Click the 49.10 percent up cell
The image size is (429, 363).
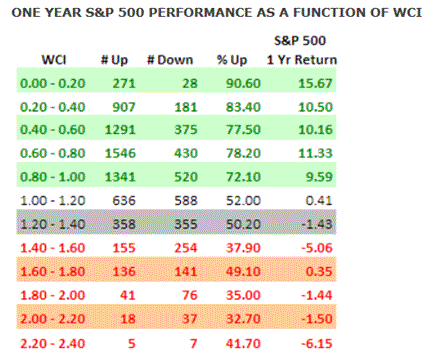(243, 271)
